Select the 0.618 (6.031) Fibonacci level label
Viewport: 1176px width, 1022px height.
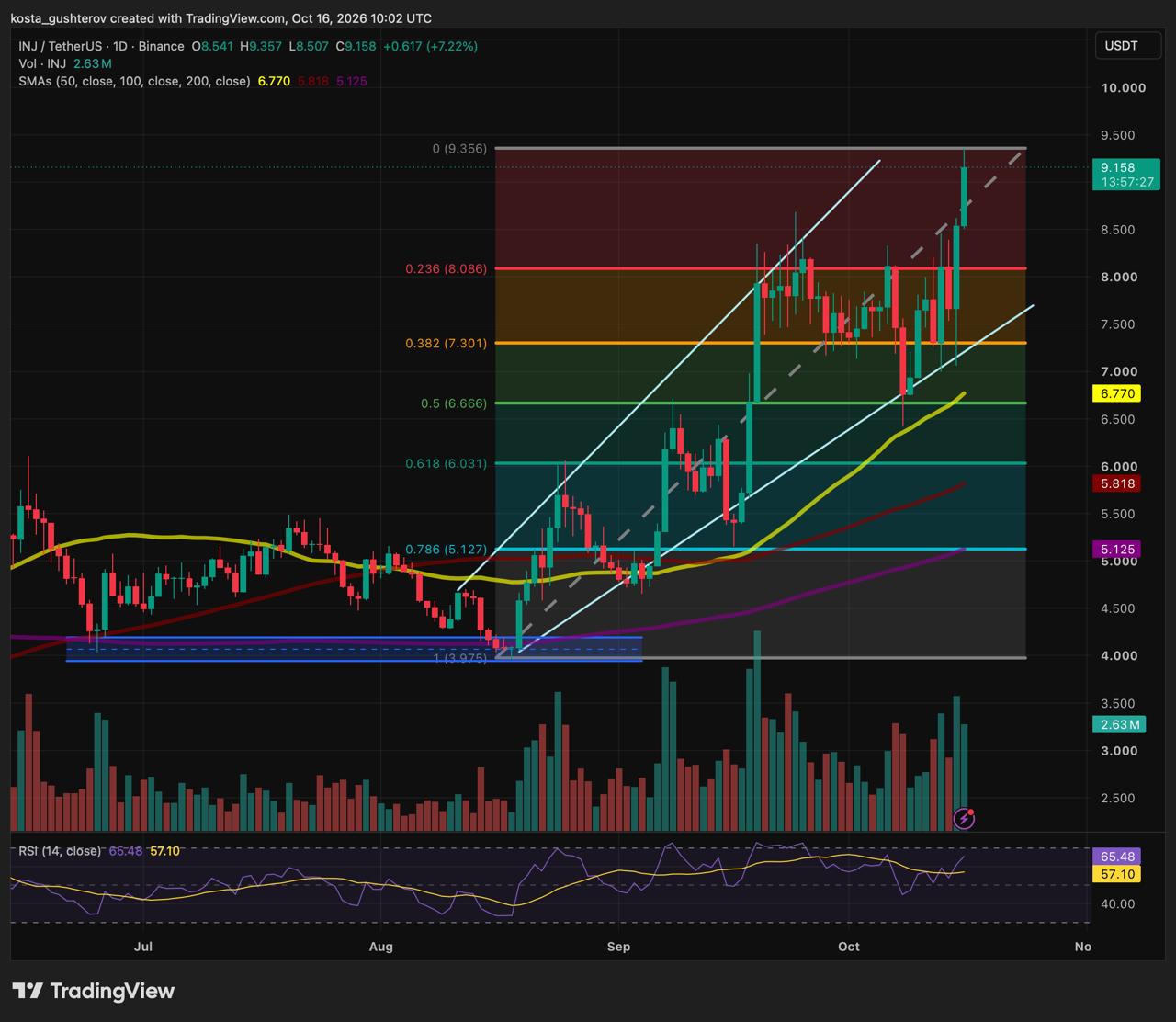tap(447, 464)
